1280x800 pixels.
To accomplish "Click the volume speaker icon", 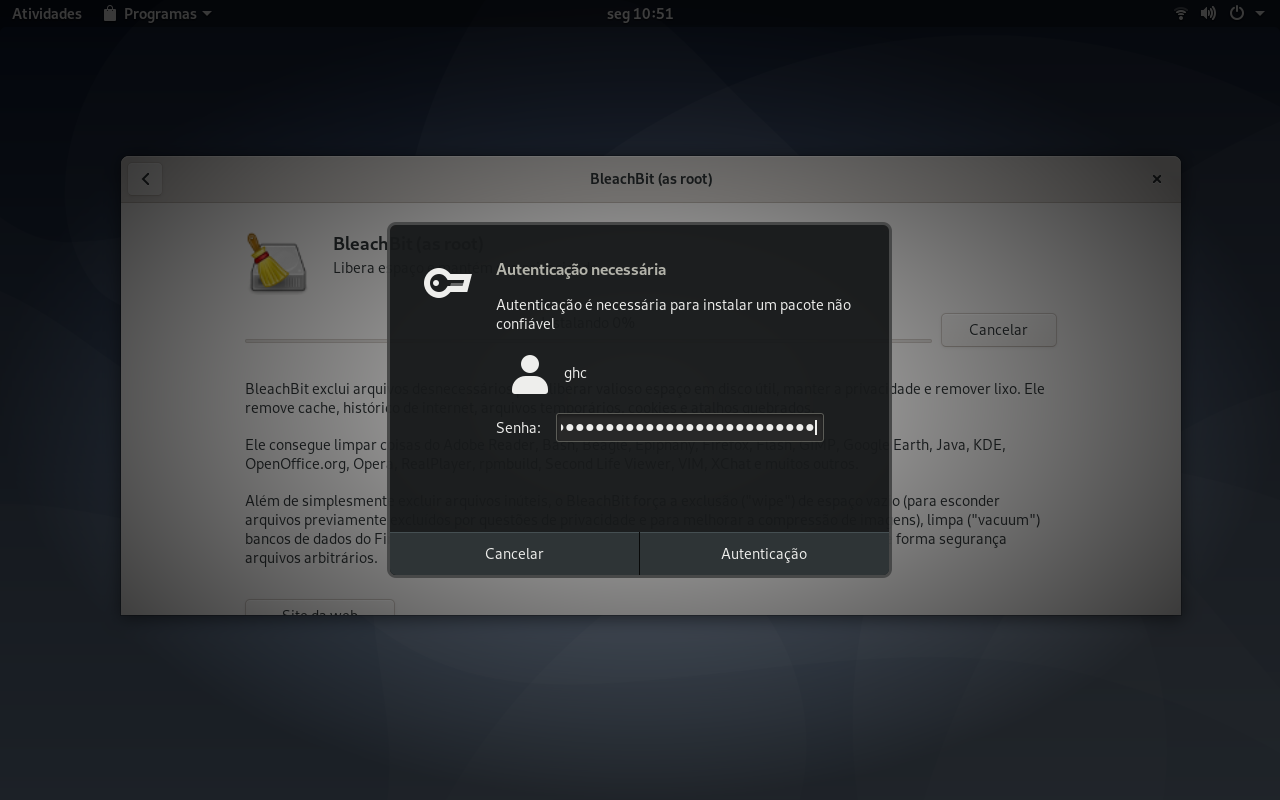I will (1208, 14).
